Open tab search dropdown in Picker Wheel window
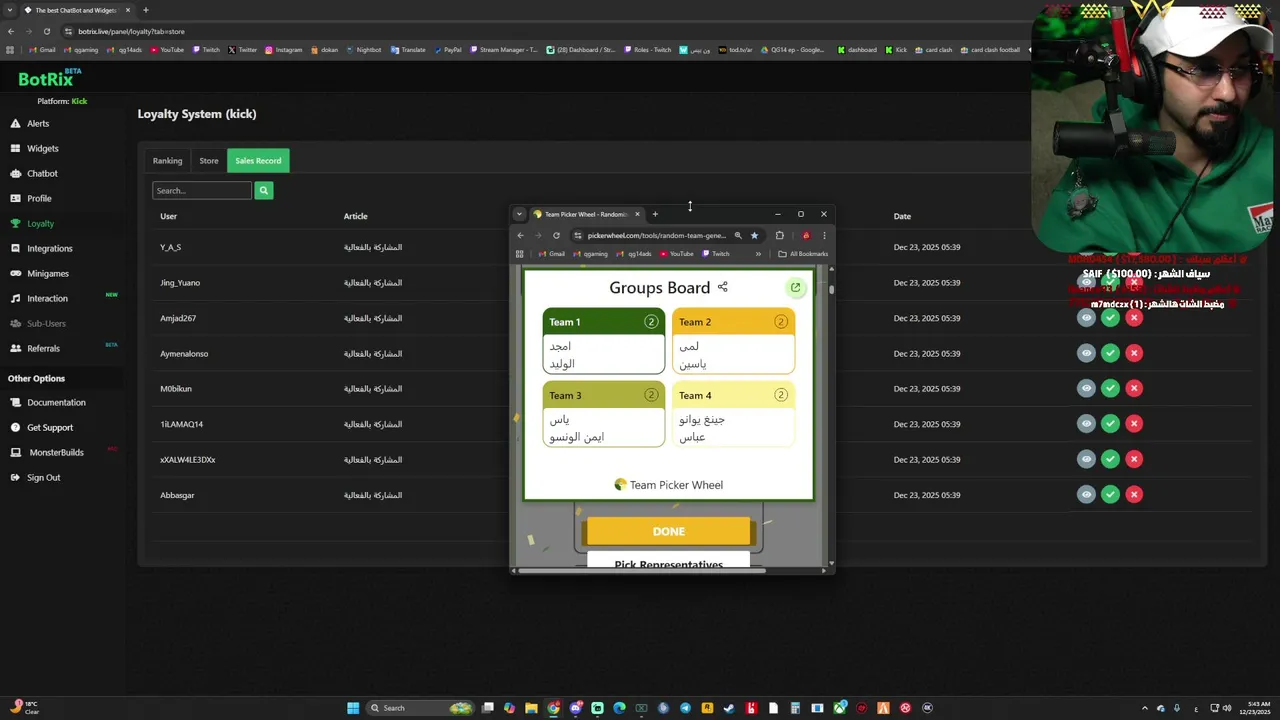 click(519, 214)
